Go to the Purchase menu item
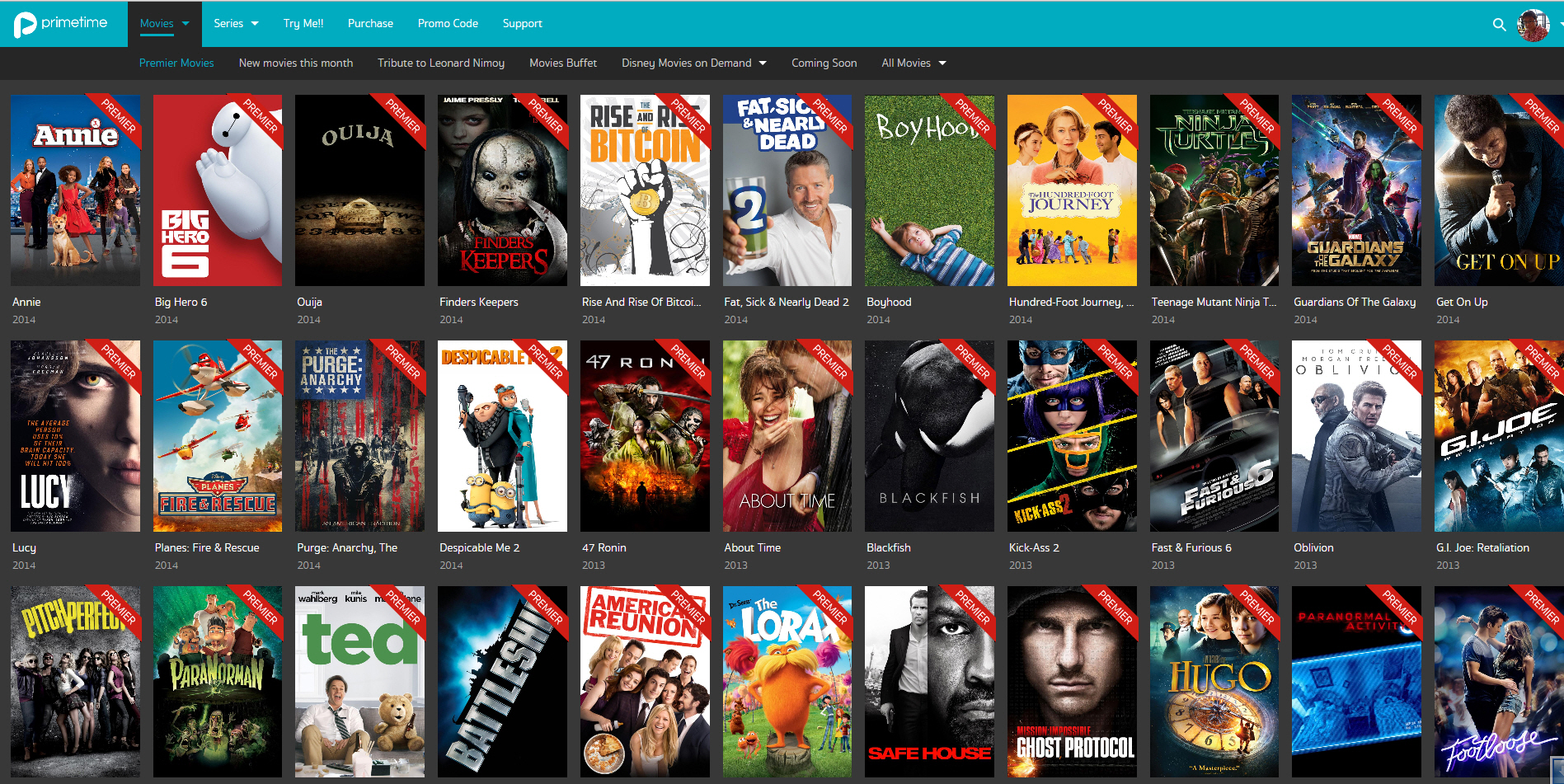The image size is (1564, 784). coord(370,24)
